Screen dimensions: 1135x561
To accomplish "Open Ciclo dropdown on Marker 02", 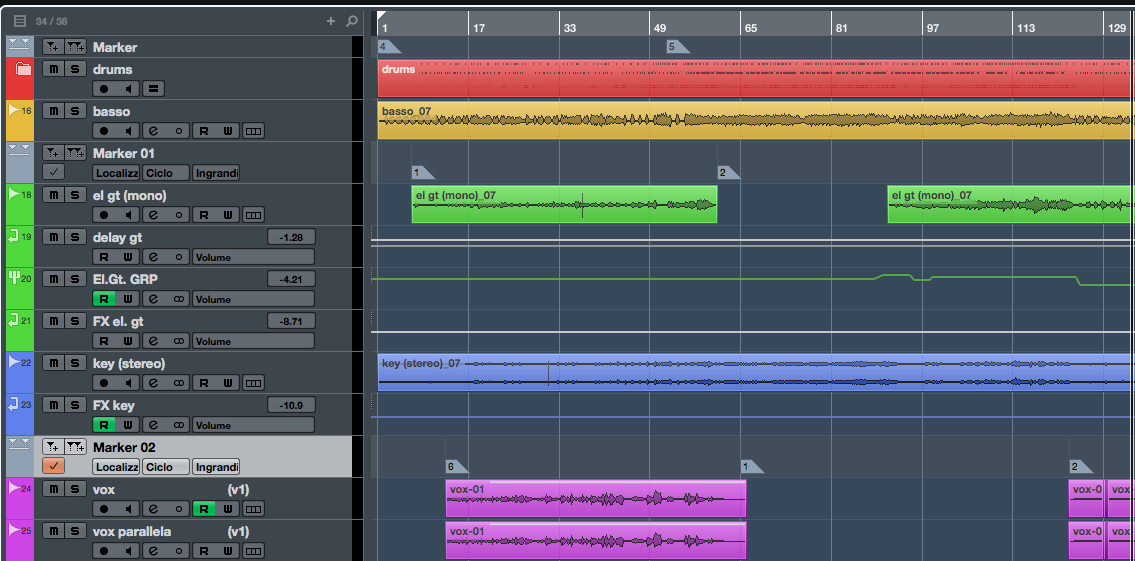I will tap(166, 467).
